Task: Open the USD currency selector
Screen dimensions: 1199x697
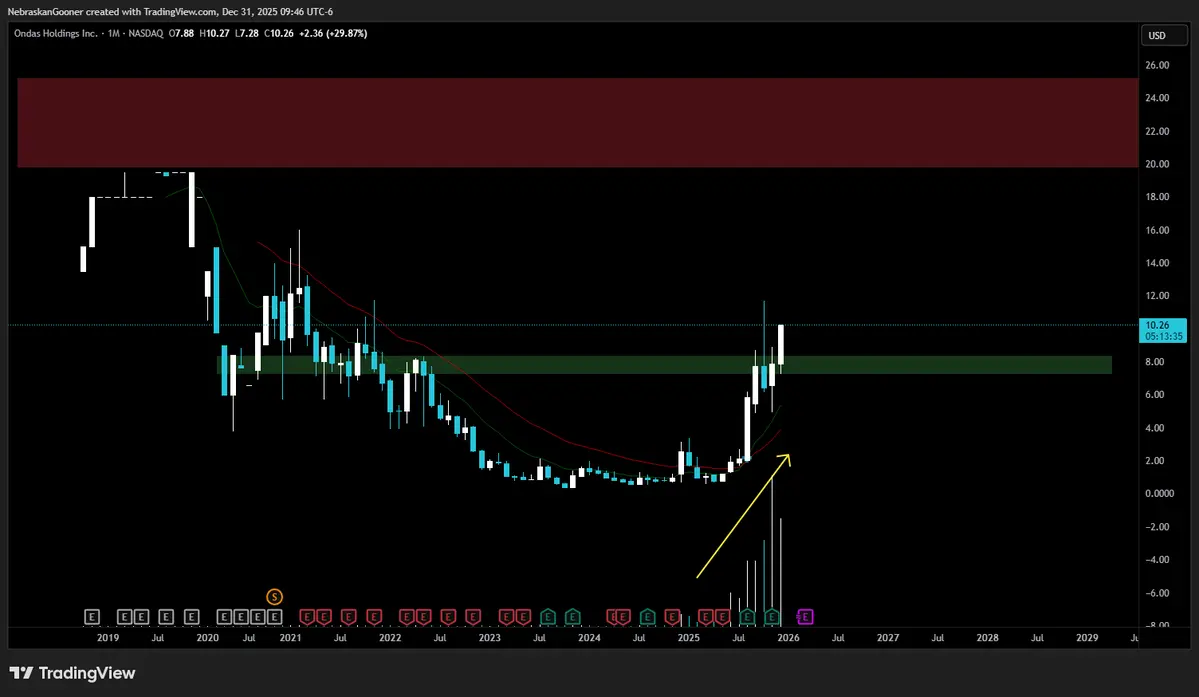Action: pyautogui.click(x=1165, y=35)
